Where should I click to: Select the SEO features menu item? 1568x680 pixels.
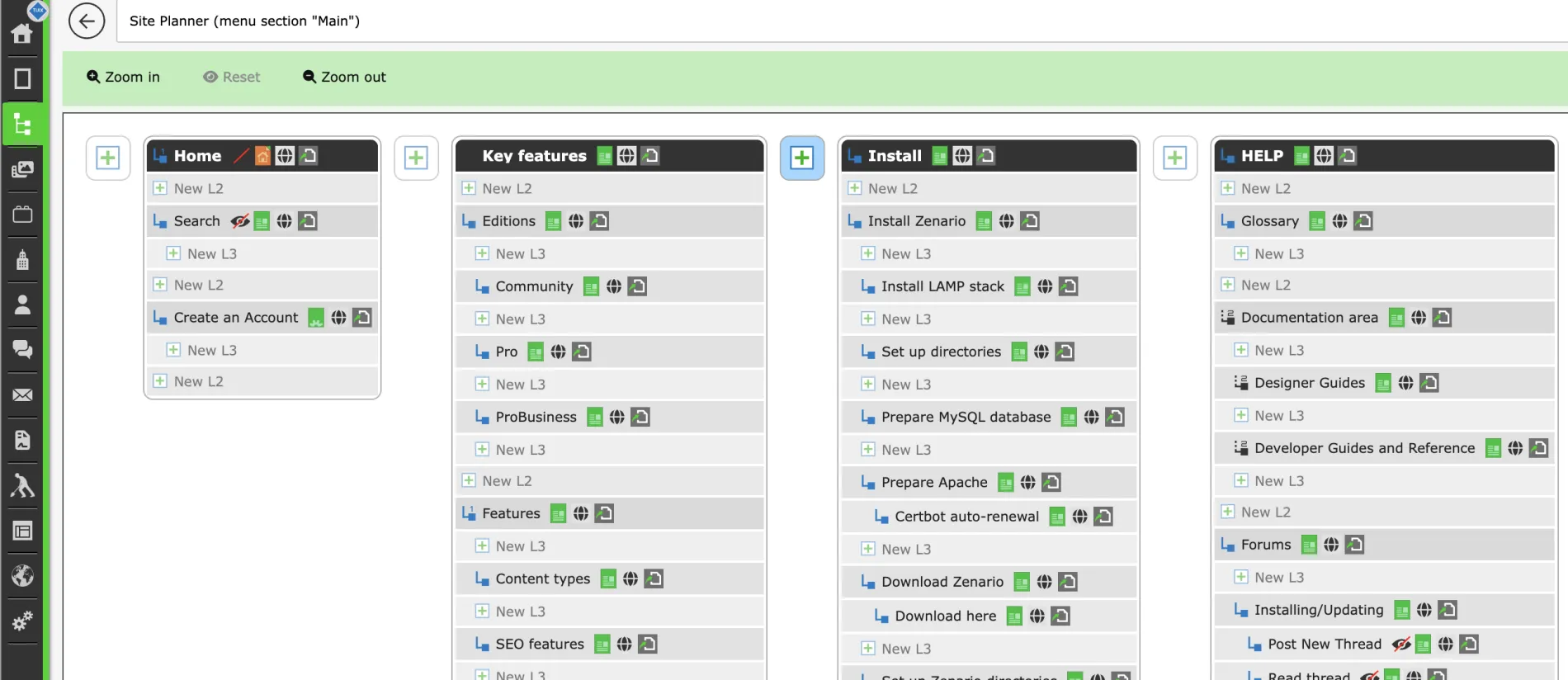(609, 644)
